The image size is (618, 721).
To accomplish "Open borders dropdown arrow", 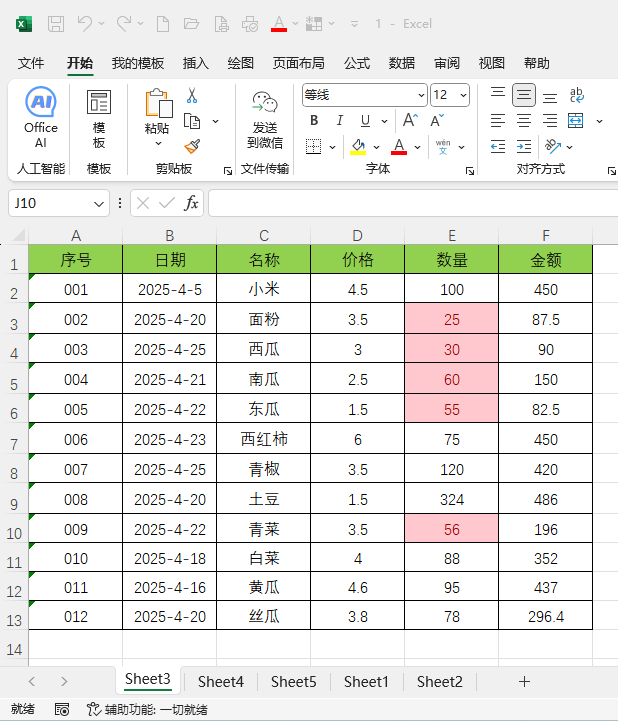I will [x=332, y=147].
